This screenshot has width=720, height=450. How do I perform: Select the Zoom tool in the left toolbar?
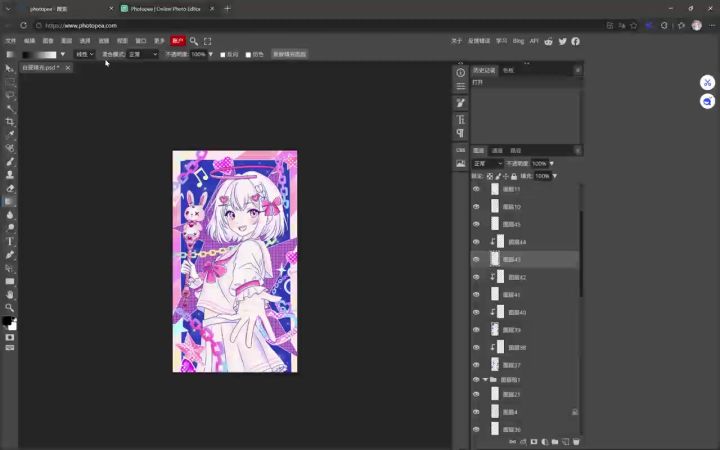(x=9, y=307)
